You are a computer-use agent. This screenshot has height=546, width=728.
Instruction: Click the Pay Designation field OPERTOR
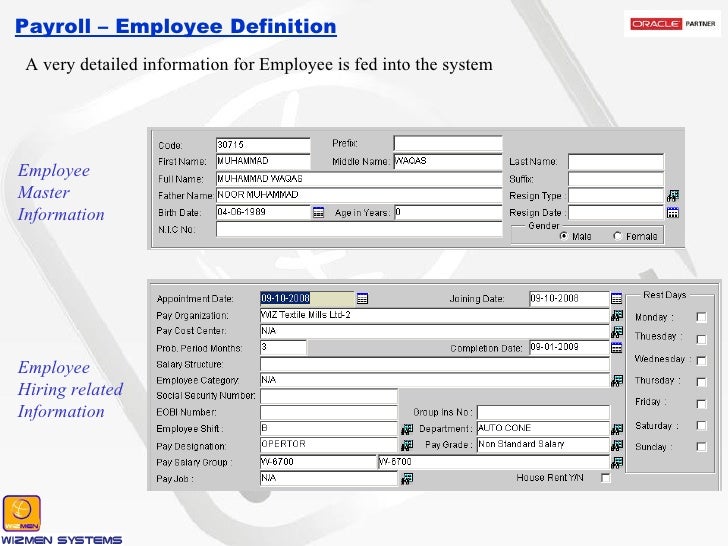point(329,445)
